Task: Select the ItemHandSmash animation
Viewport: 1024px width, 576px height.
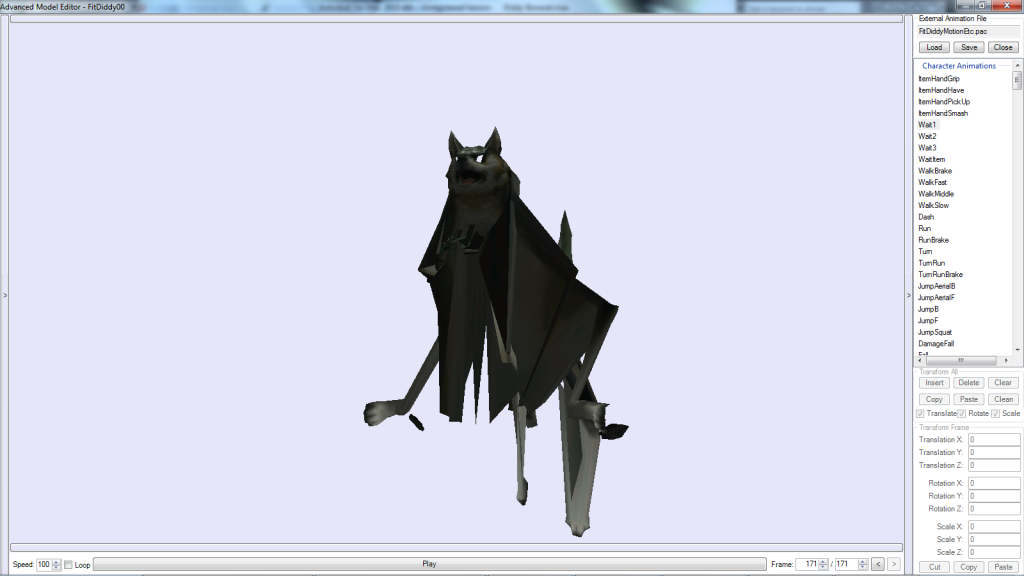Action: point(943,113)
